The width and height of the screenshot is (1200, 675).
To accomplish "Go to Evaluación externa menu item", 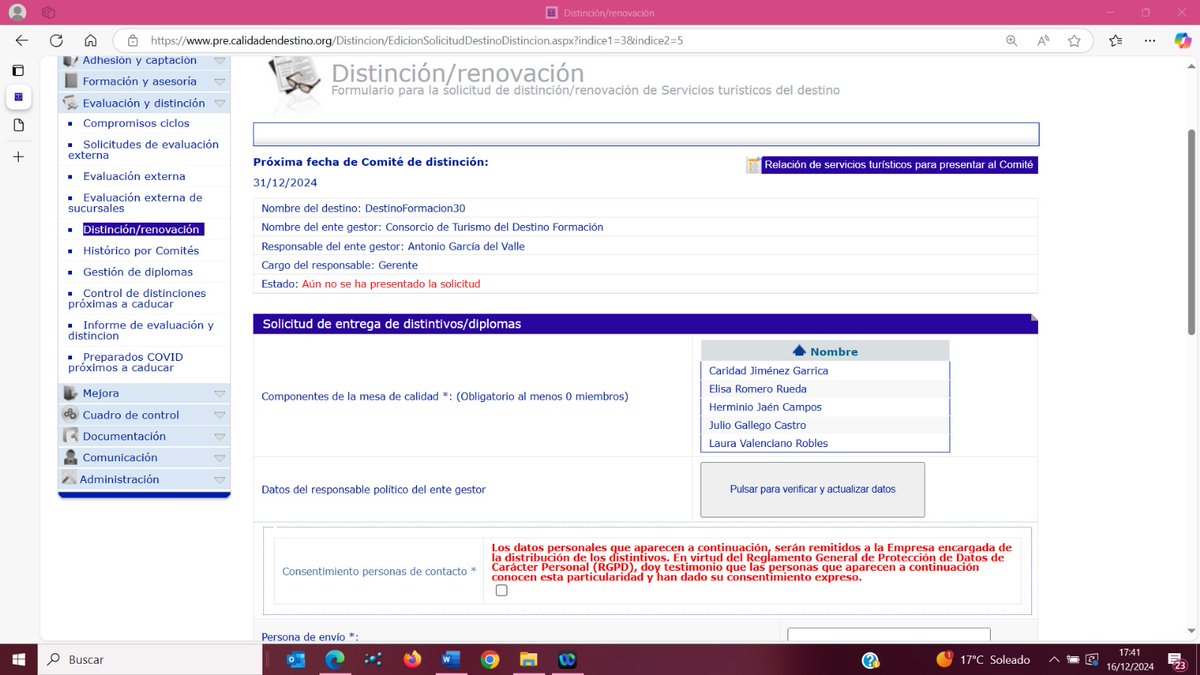I will coord(134,176).
